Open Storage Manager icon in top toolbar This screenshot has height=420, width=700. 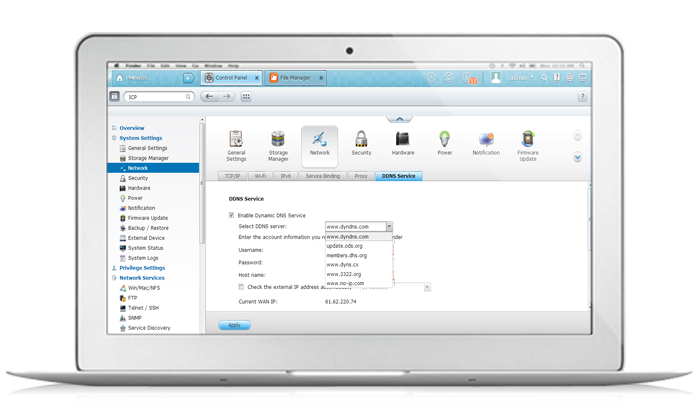[x=278, y=145]
